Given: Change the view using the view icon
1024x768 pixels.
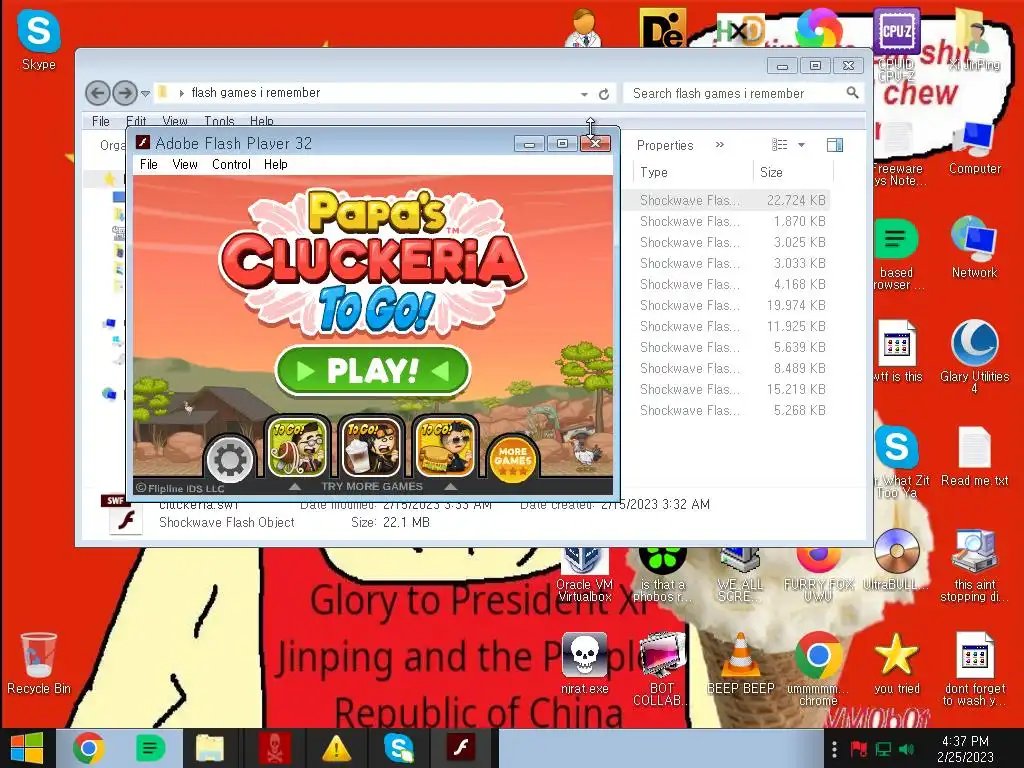Looking at the screenshot, I should point(780,145).
